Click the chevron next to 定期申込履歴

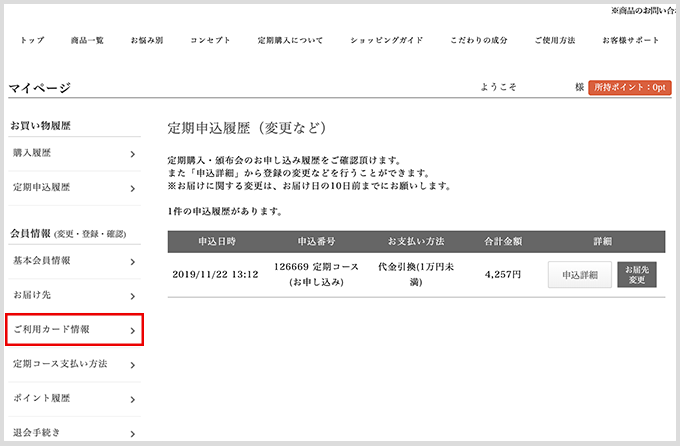pyautogui.click(x=133, y=188)
